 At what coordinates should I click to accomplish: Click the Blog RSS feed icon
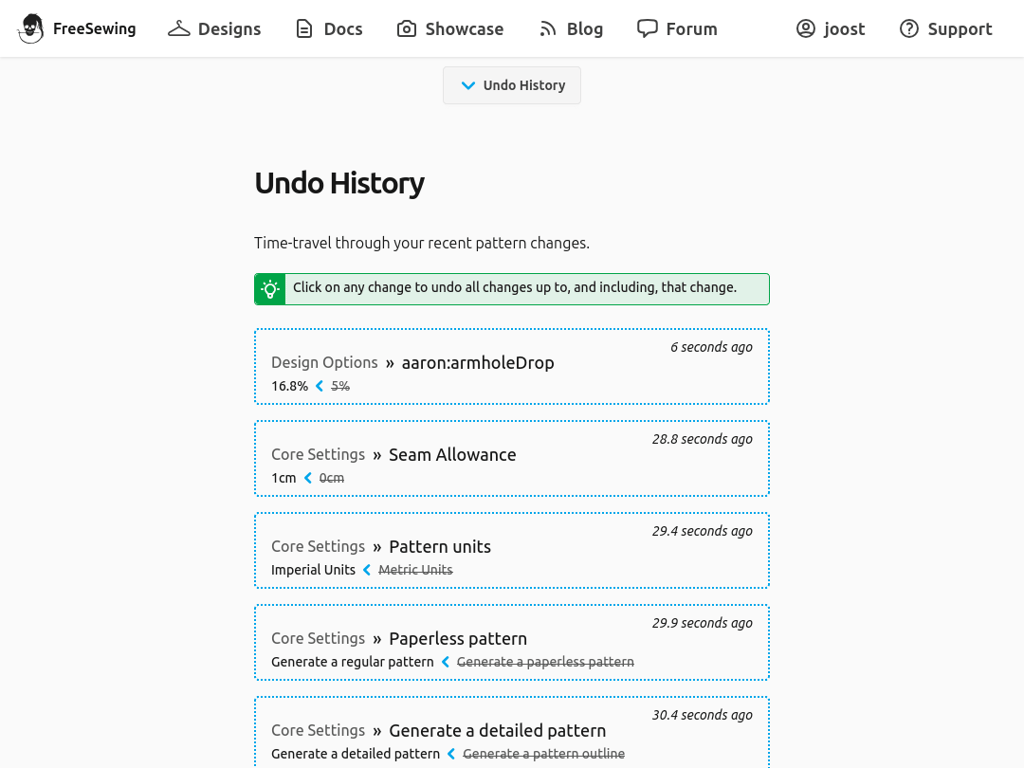[x=548, y=29]
